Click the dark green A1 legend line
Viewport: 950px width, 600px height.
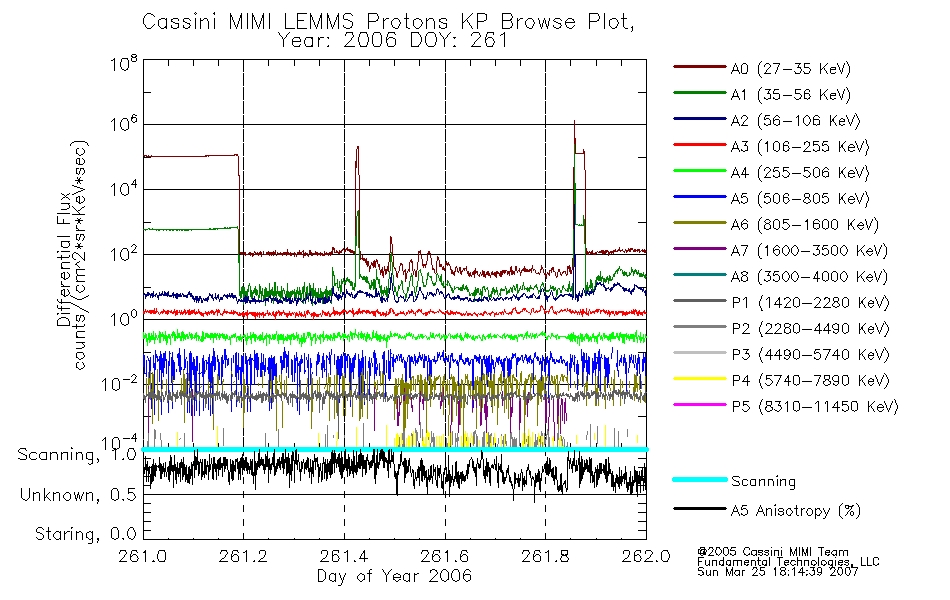click(x=700, y=93)
